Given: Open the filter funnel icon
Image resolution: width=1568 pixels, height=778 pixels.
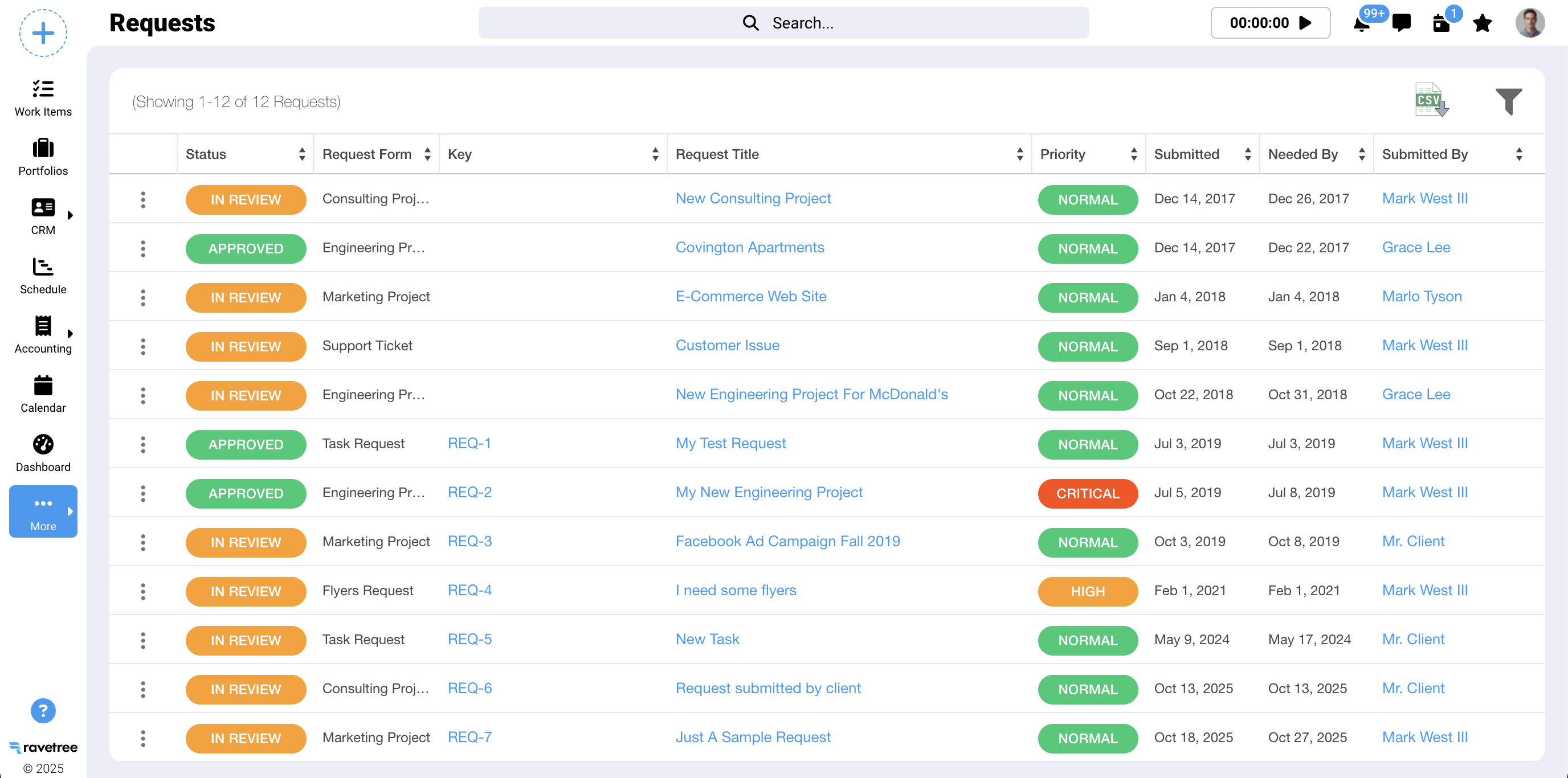Looking at the screenshot, I should (x=1508, y=101).
